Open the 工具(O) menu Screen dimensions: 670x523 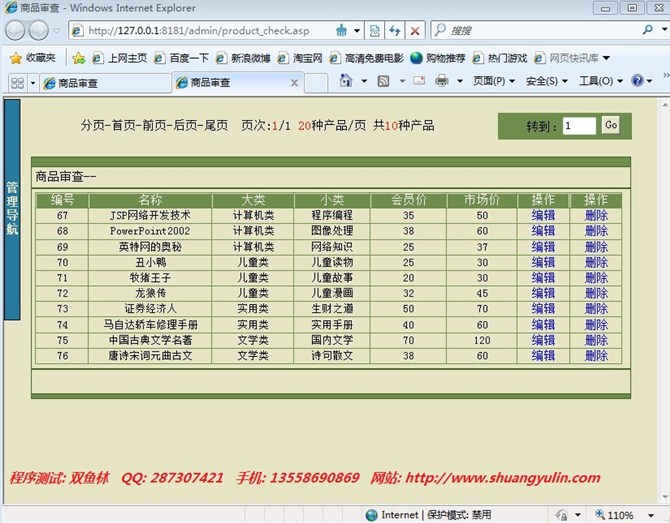click(600, 81)
